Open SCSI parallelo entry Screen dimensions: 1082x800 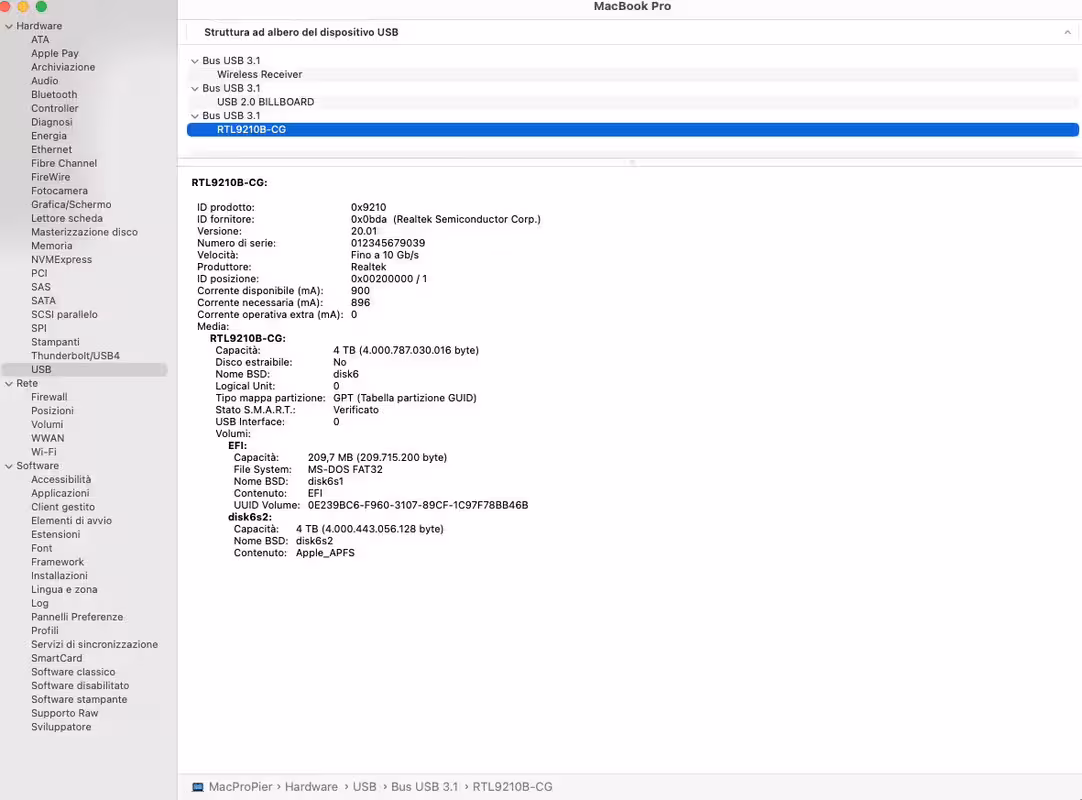tap(64, 315)
